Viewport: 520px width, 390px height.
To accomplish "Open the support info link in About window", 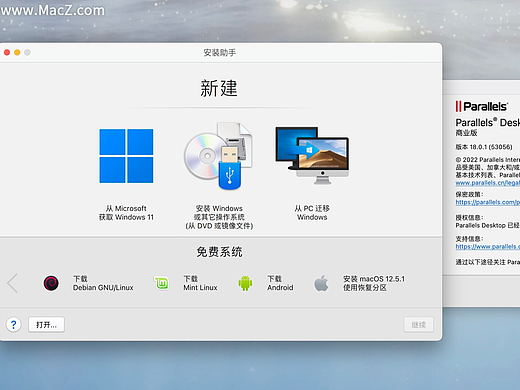I will [488, 247].
